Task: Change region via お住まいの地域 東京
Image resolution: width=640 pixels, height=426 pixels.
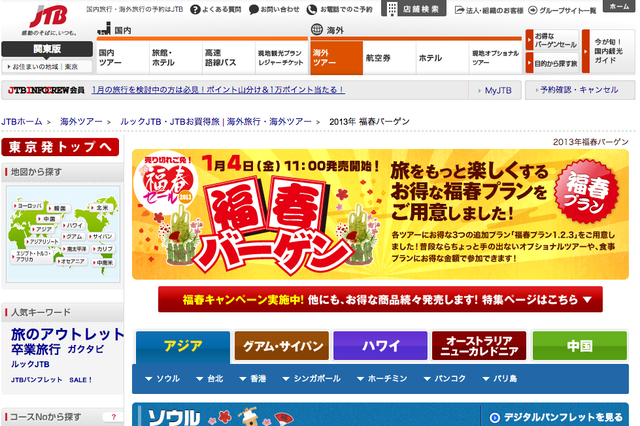Action: point(47,67)
